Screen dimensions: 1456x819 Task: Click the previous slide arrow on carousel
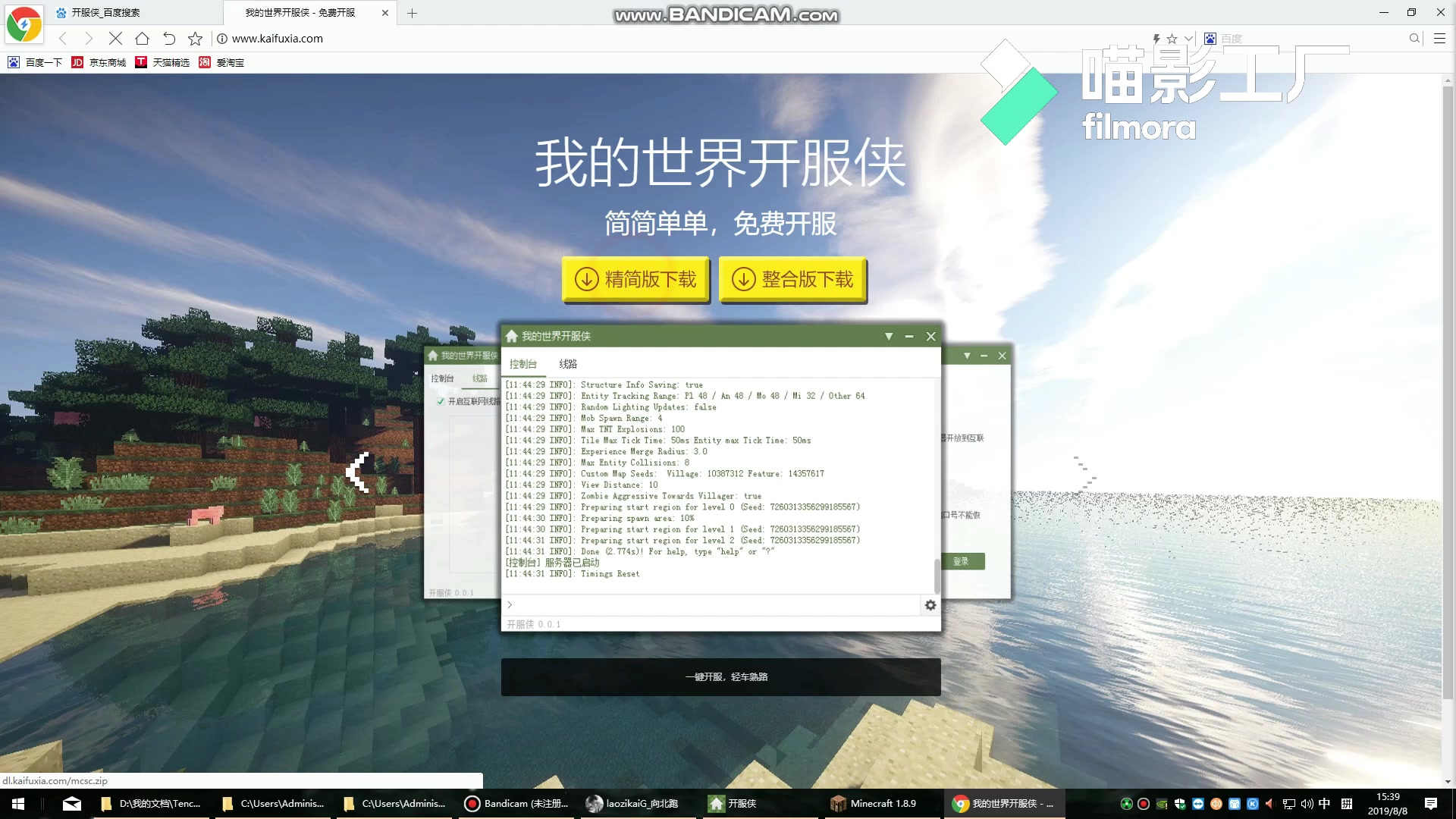coord(357,472)
